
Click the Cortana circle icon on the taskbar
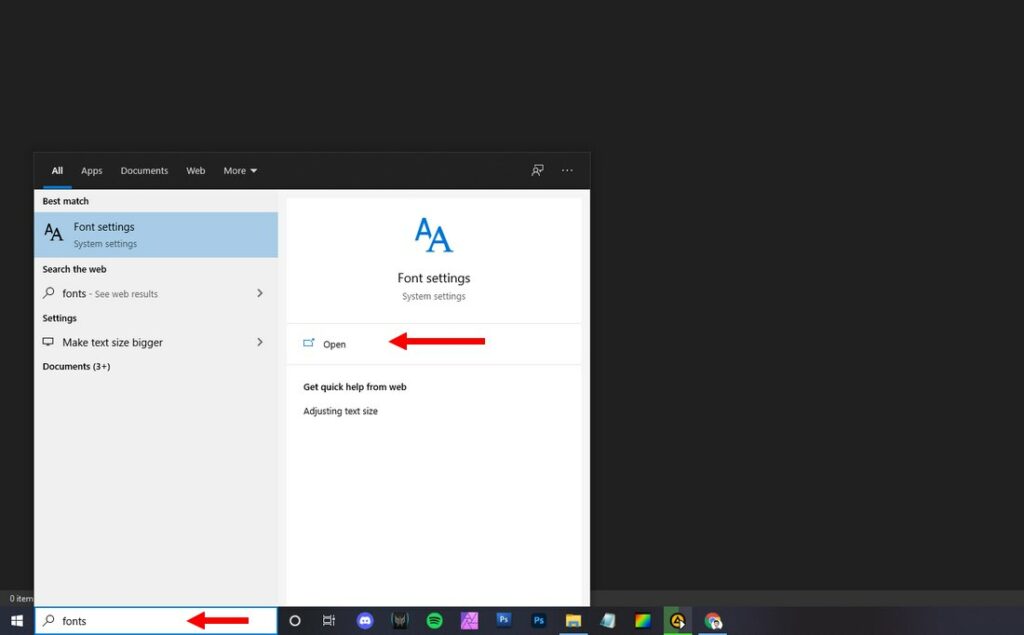(295, 620)
